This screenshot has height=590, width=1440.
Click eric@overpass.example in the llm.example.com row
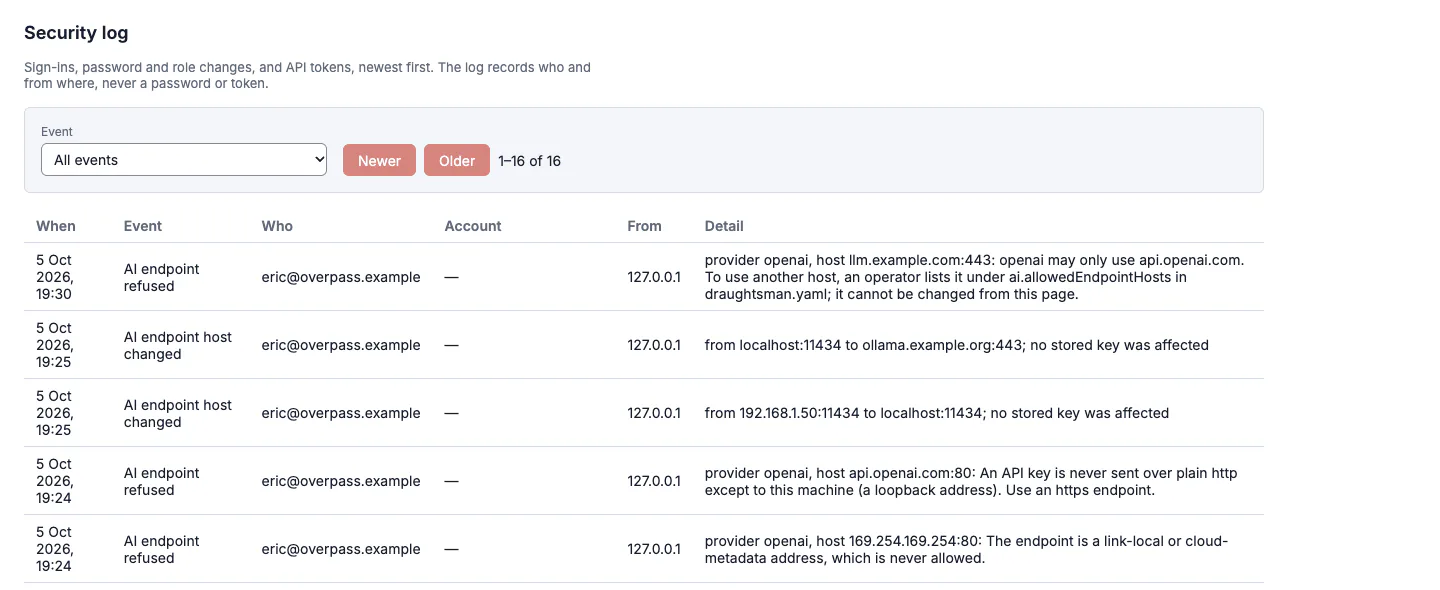[x=341, y=277]
